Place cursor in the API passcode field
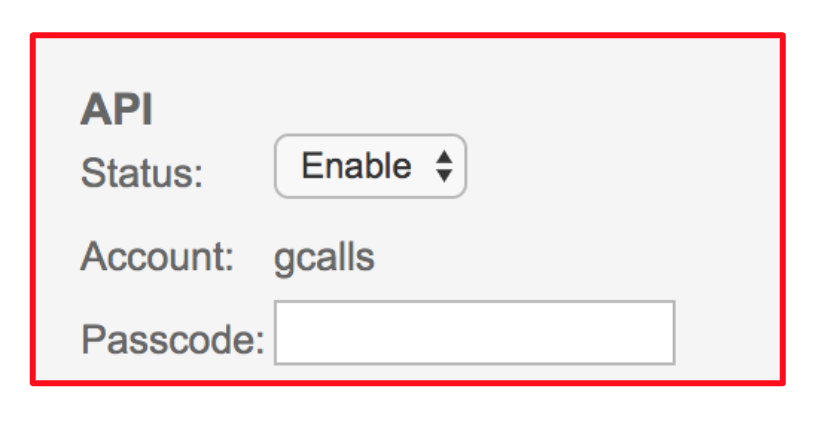Screen dimensions: 818x424 click(x=474, y=333)
